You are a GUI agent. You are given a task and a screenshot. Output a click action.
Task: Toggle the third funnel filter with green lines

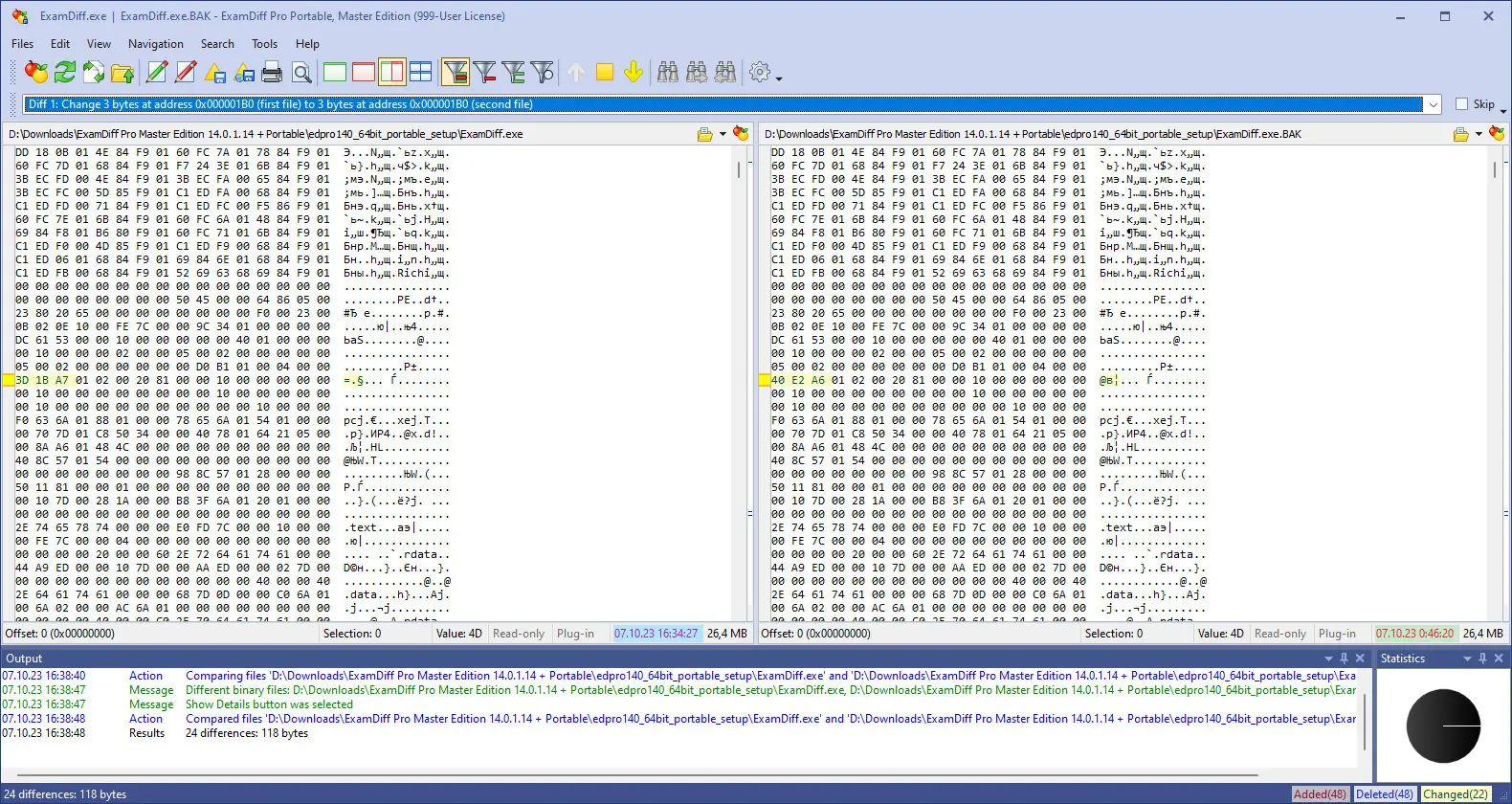pos(514,72)
